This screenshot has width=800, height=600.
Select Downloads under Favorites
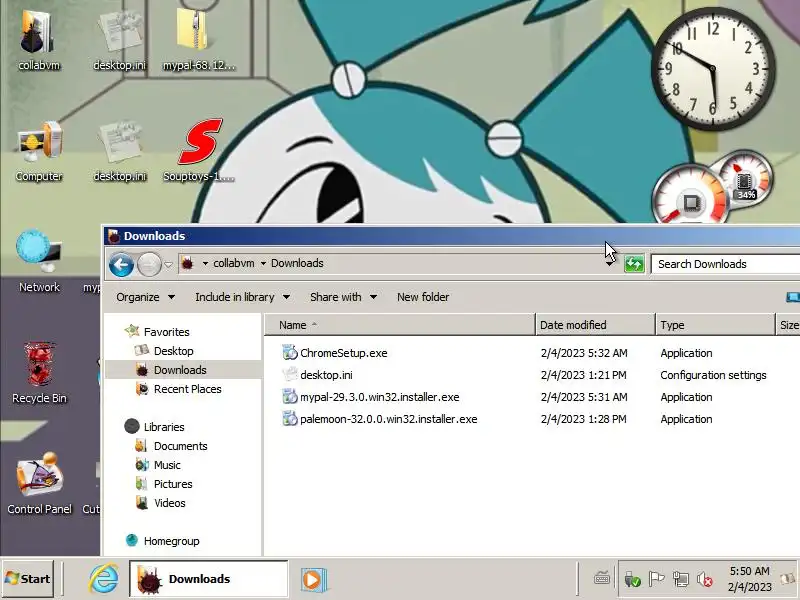pos(180,370)
